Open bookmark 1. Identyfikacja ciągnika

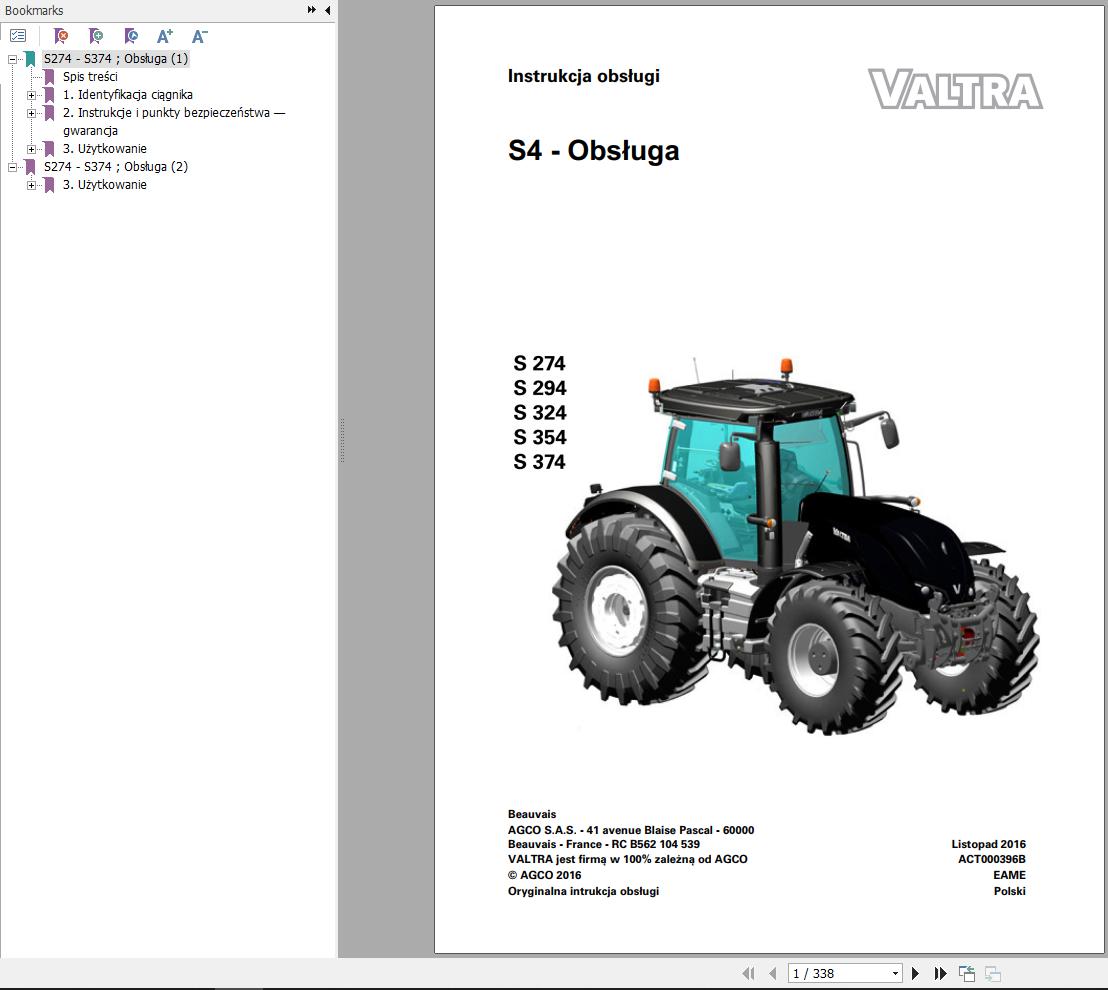(127, 95)
